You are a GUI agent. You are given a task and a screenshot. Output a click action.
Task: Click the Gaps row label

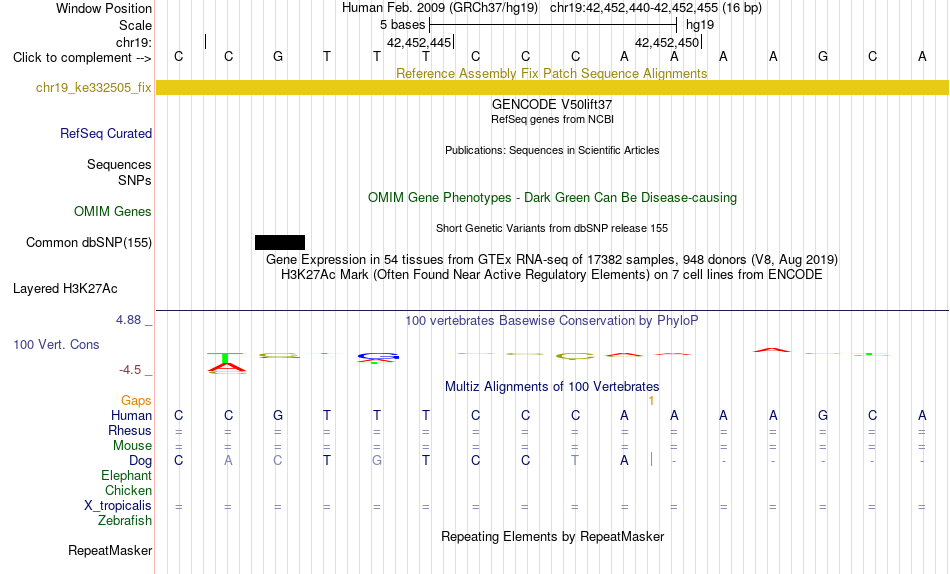tap(136, 400)
